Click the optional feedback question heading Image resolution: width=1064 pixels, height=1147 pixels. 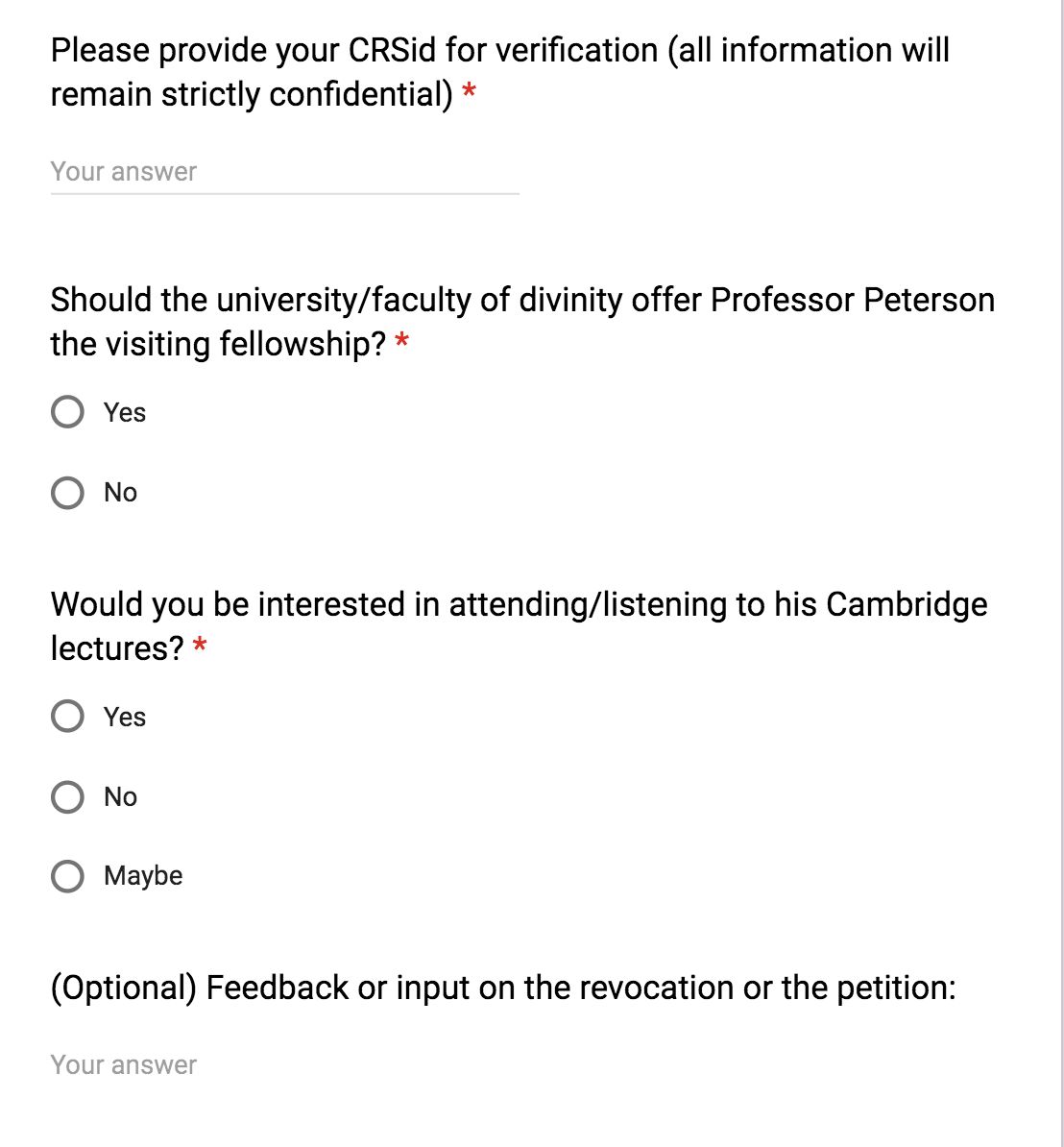pyautogui.click(x=503, y=988)
